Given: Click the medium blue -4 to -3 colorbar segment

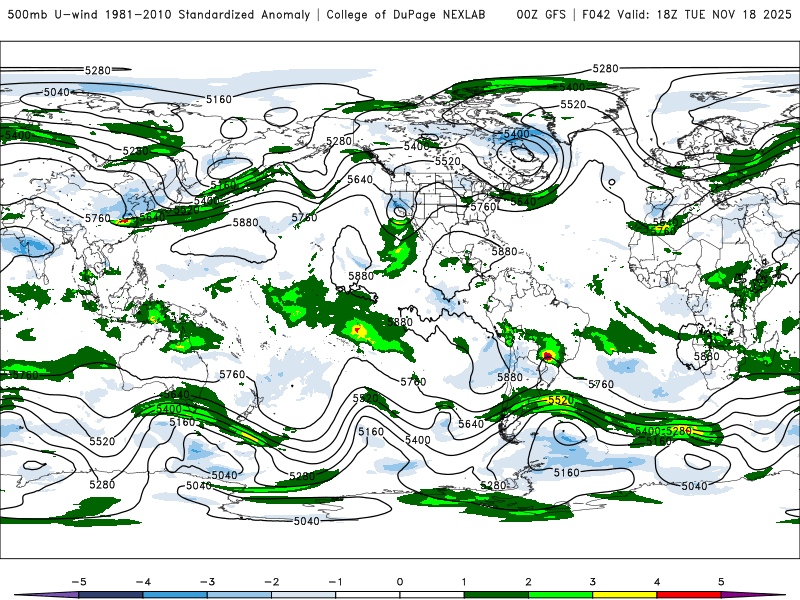Looking at the screenshot, I should [175, 595].
